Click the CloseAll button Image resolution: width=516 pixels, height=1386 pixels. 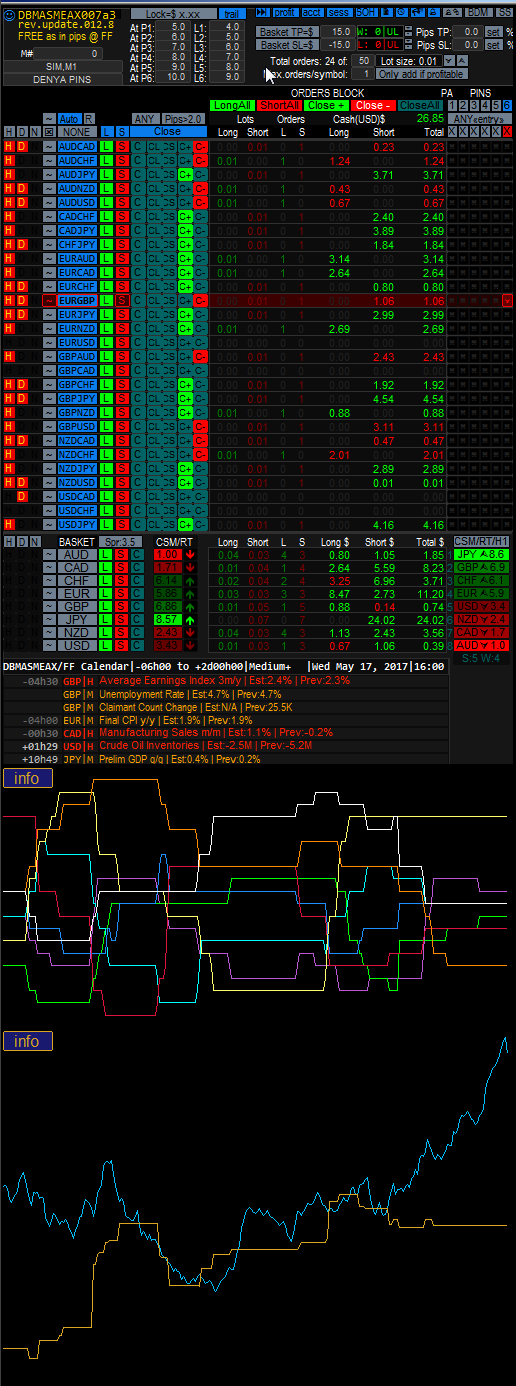point(420,105)
